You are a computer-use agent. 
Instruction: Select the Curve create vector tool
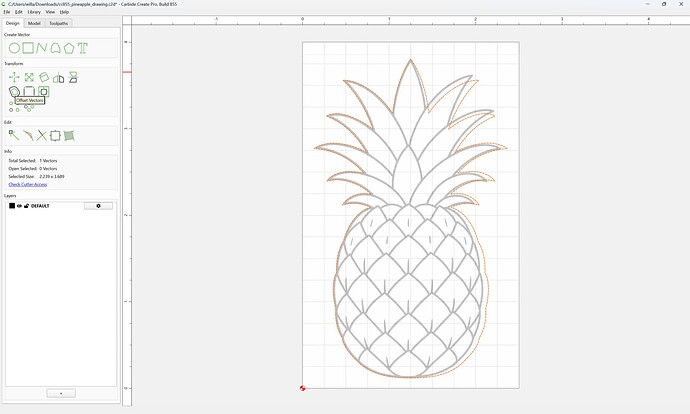(x=55, y=48)
